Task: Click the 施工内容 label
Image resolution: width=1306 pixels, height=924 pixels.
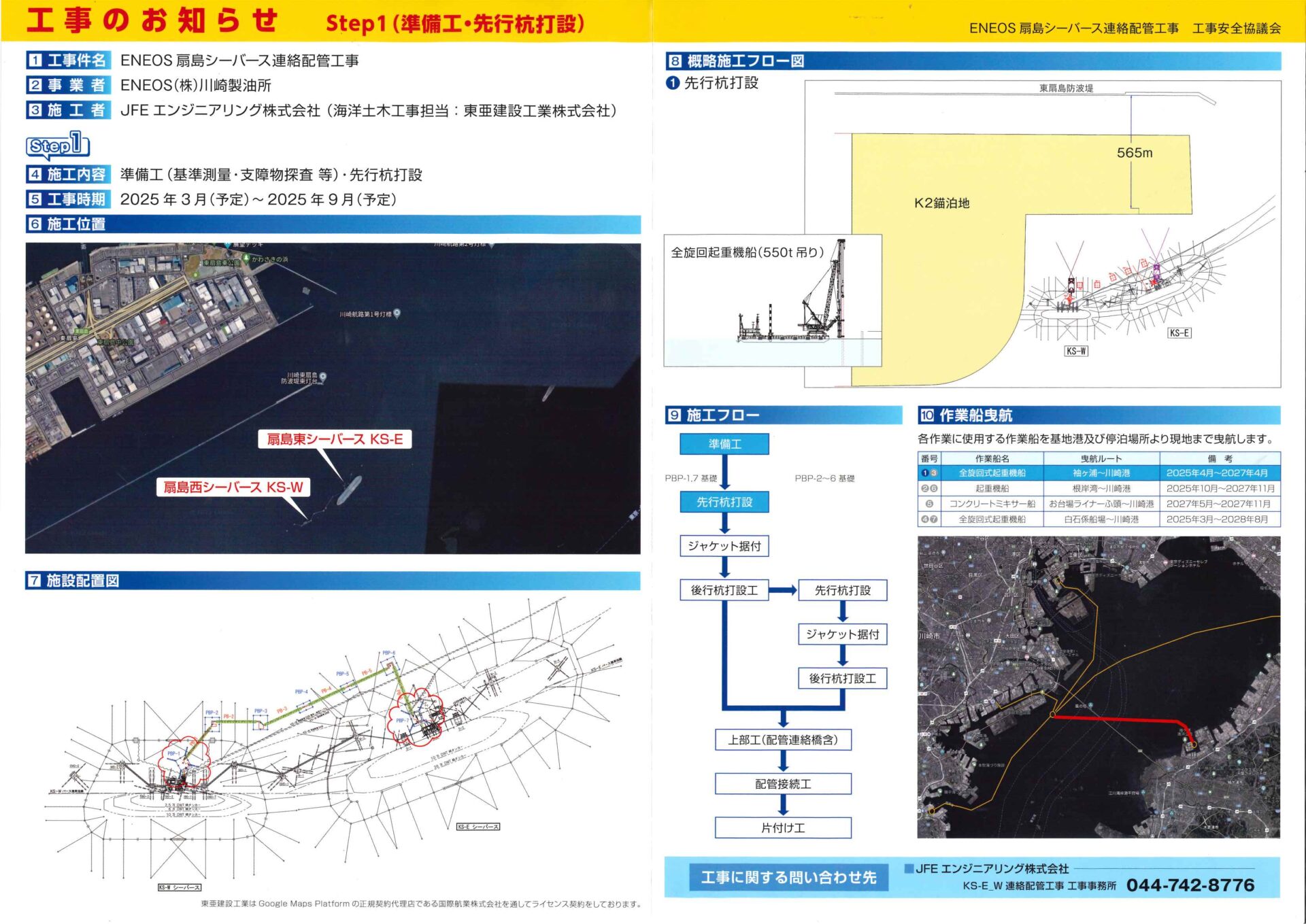Action: coord(67,174)
